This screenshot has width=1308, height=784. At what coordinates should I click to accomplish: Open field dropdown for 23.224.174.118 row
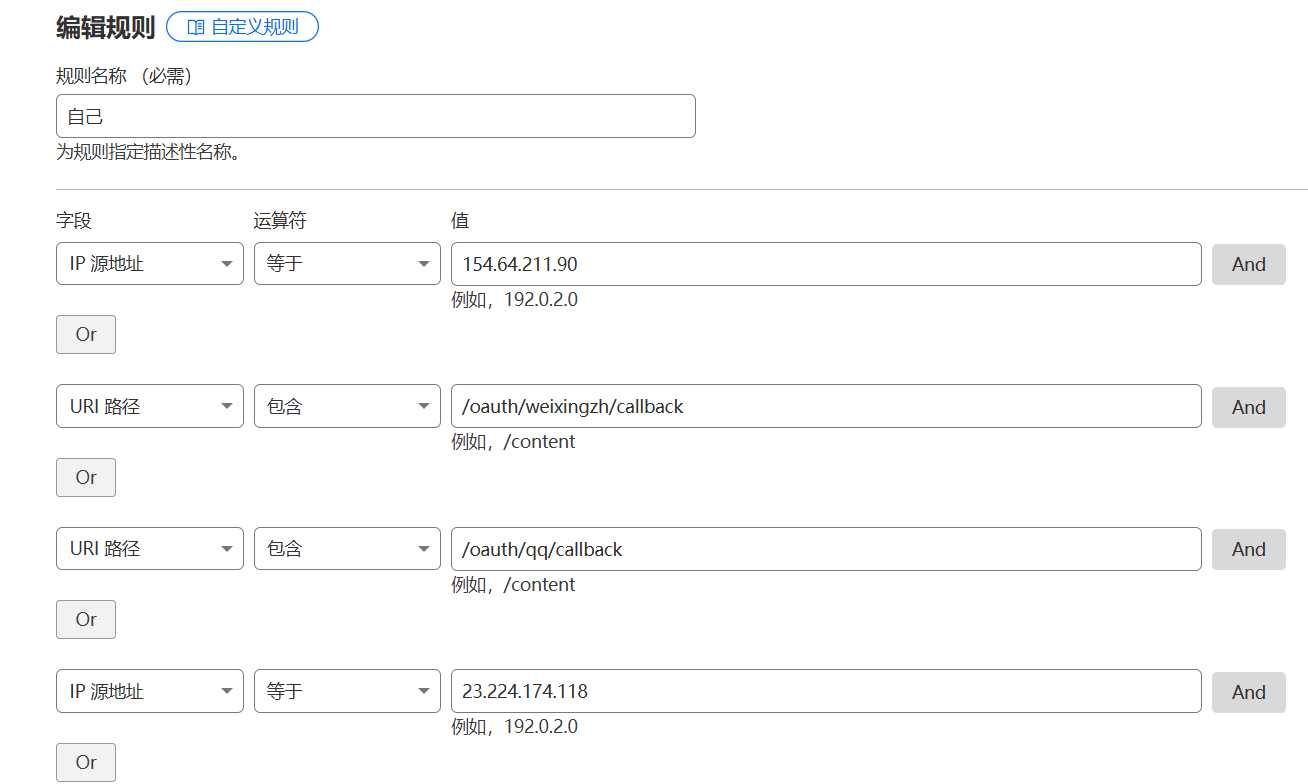(150, 691)
